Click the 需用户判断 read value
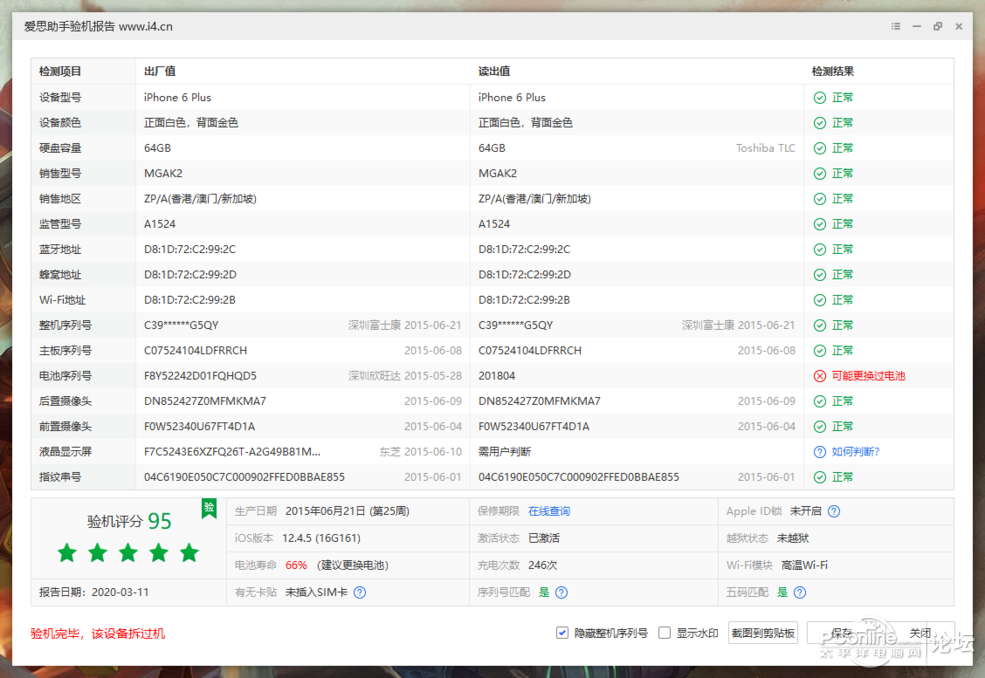The width and height of the screenshot is (985, 678). click(x=504, y=452)
